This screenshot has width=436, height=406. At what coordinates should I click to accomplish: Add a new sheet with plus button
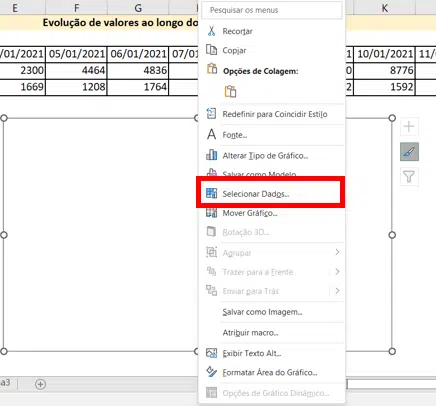pyautogui.click(x=40, y=384)
